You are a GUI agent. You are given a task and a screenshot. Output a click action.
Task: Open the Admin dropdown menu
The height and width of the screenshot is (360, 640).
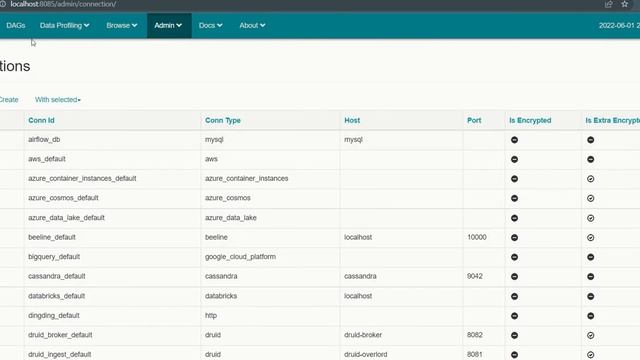[168, 25]
